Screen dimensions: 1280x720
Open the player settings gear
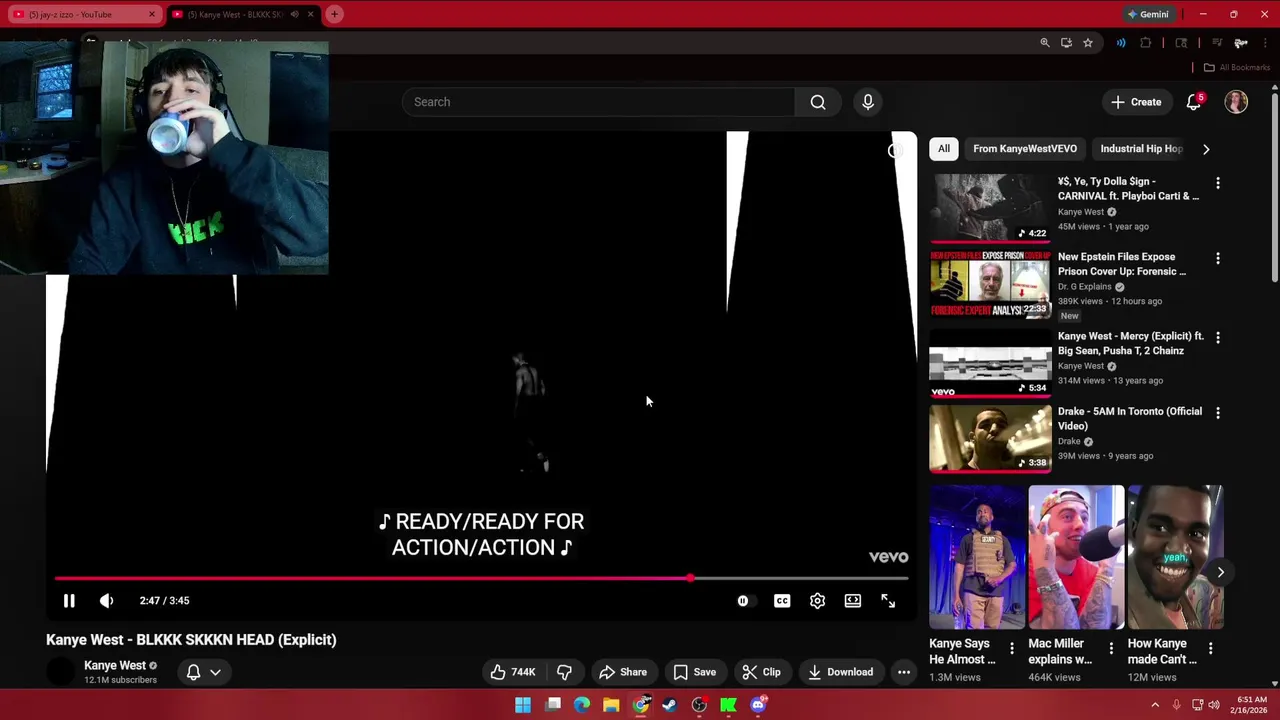(x=817, y=601)
